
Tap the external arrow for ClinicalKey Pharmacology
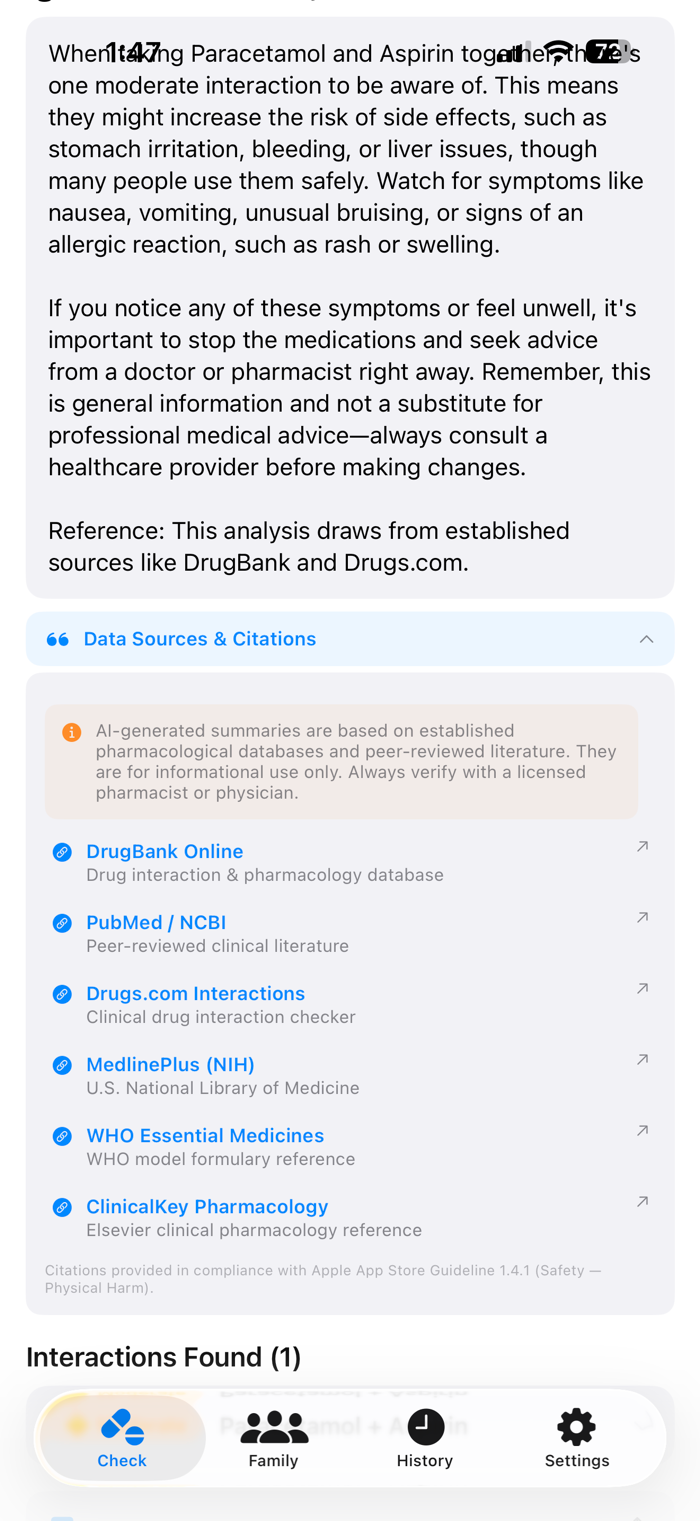pyautogui.click(x=643, y=1201)
